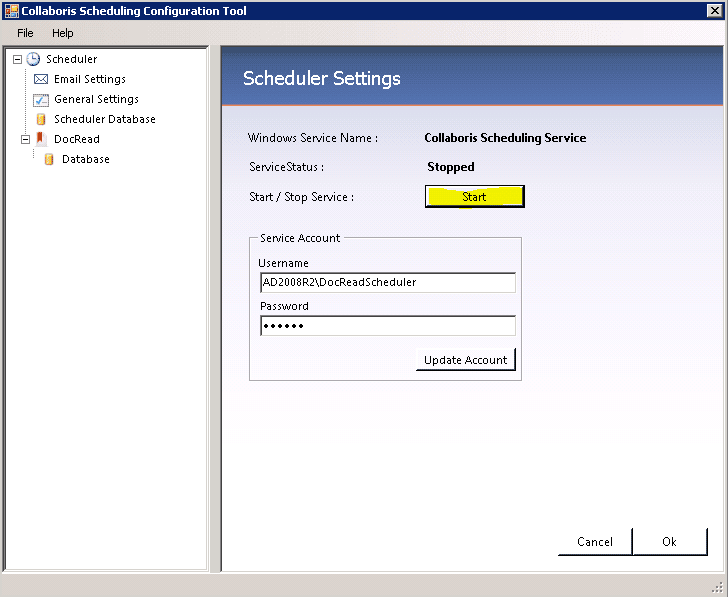The height and width of the screenshot is (597, 728).
Task: Click the DocRead red bookmark icon
Action: [x=41, y=139]
